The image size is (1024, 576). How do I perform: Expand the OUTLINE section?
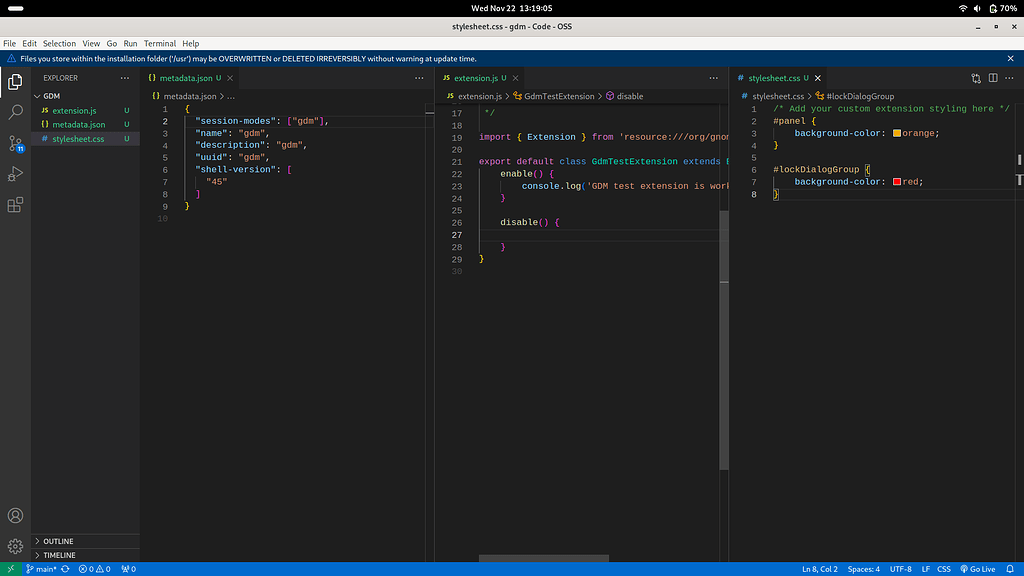[58, 541]
